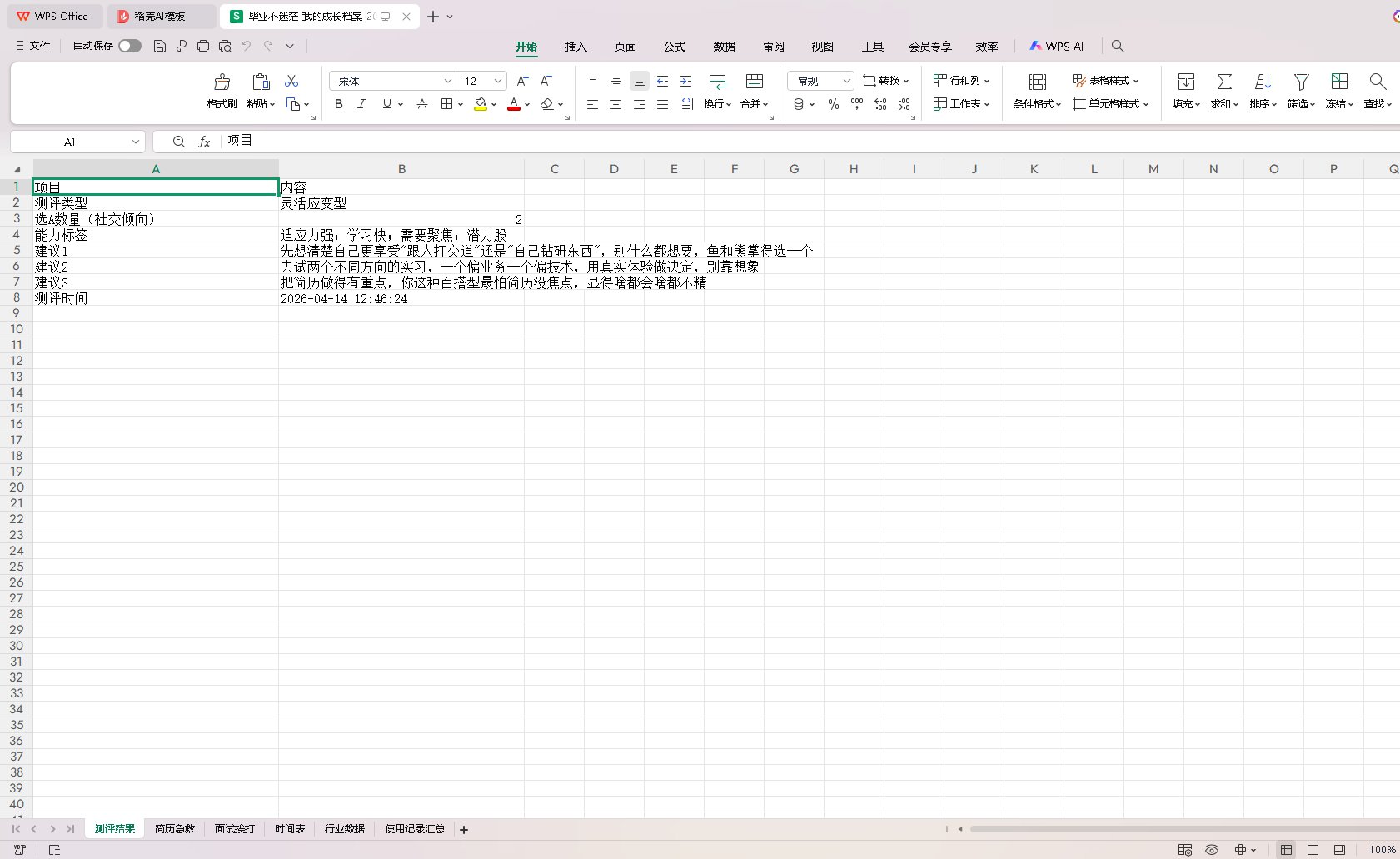Click the increase font size icon
The width and height of the screenshot is (1400, 859).
pos(522,81)
